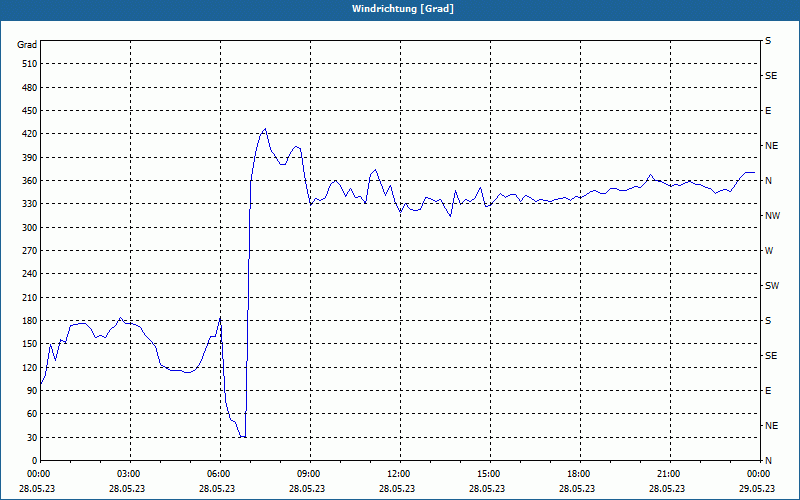Select the "SW" compass direction label
The height and width of the screenshot is (500, 800).
772,286
